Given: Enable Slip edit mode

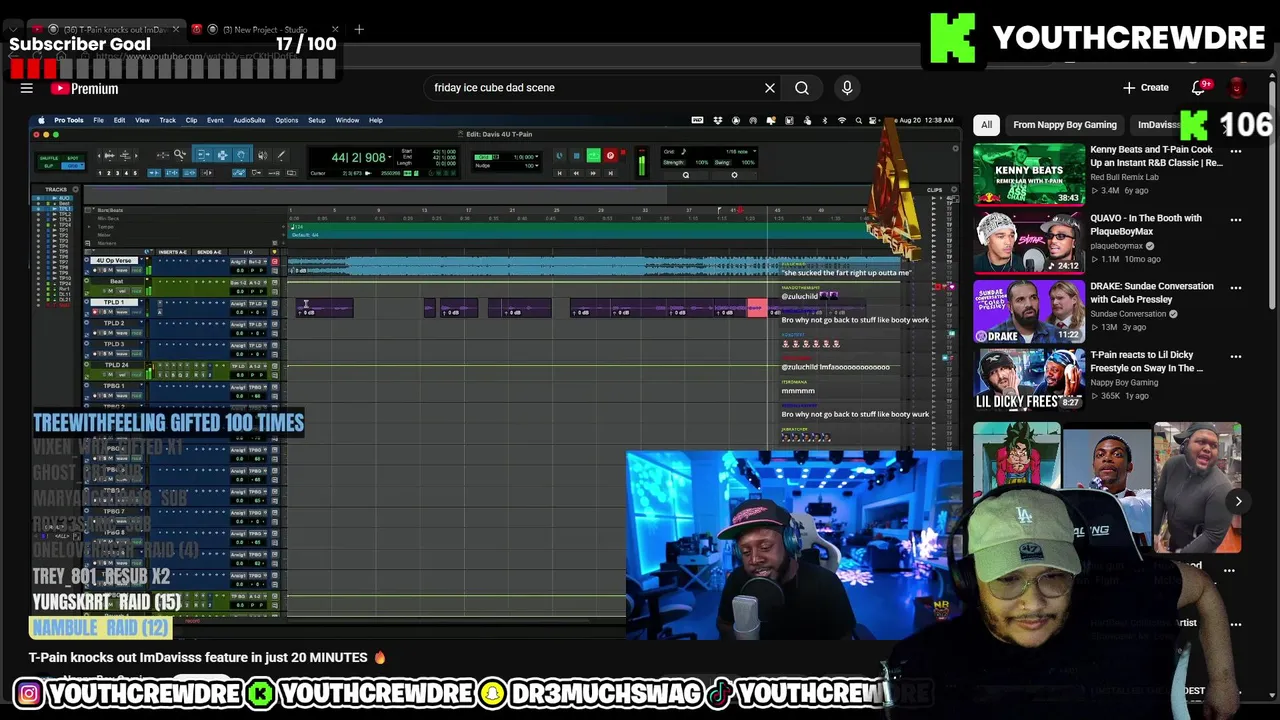Looking at the screenshot, I should pyautogui.click(x=49, y=166).
